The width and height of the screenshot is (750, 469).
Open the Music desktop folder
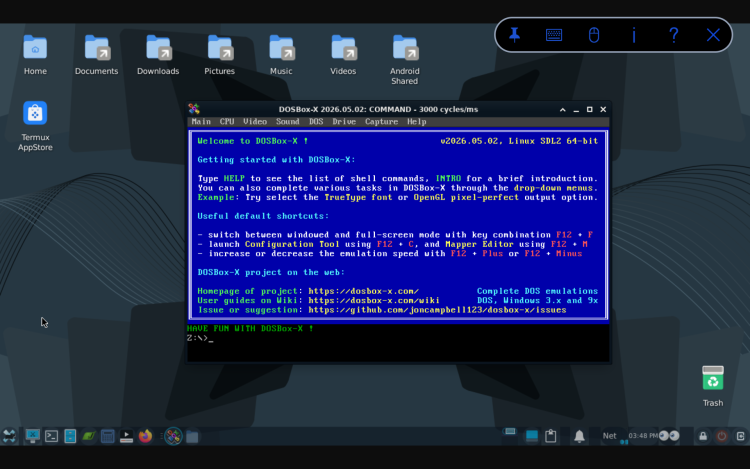(x=281, y=55)
